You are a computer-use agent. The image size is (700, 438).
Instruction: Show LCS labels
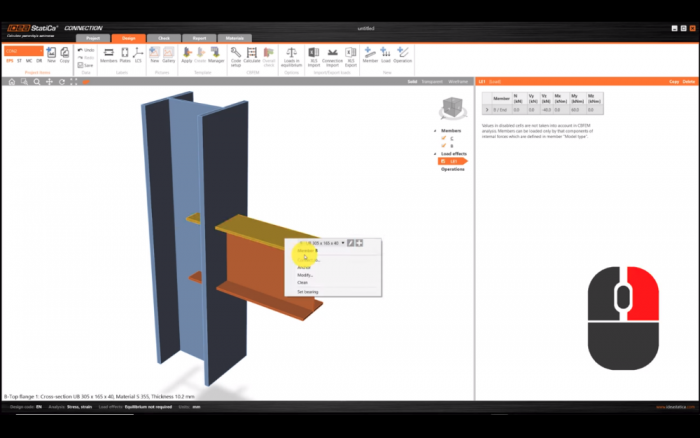point(138,55)
